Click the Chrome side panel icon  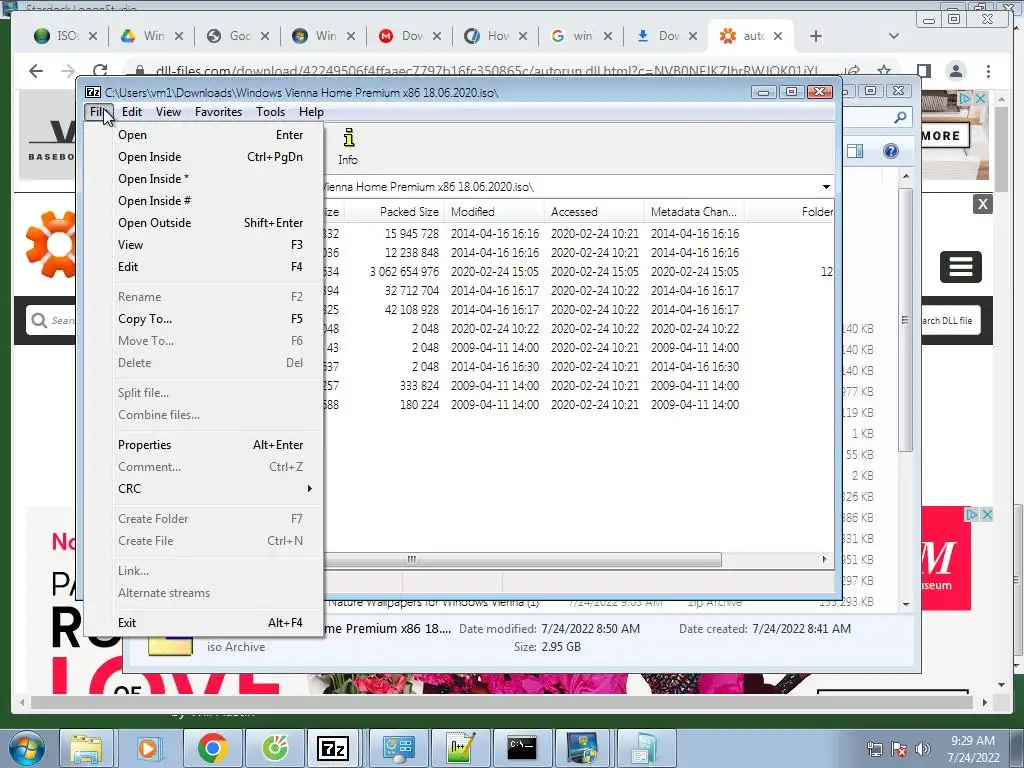point(923,71)
